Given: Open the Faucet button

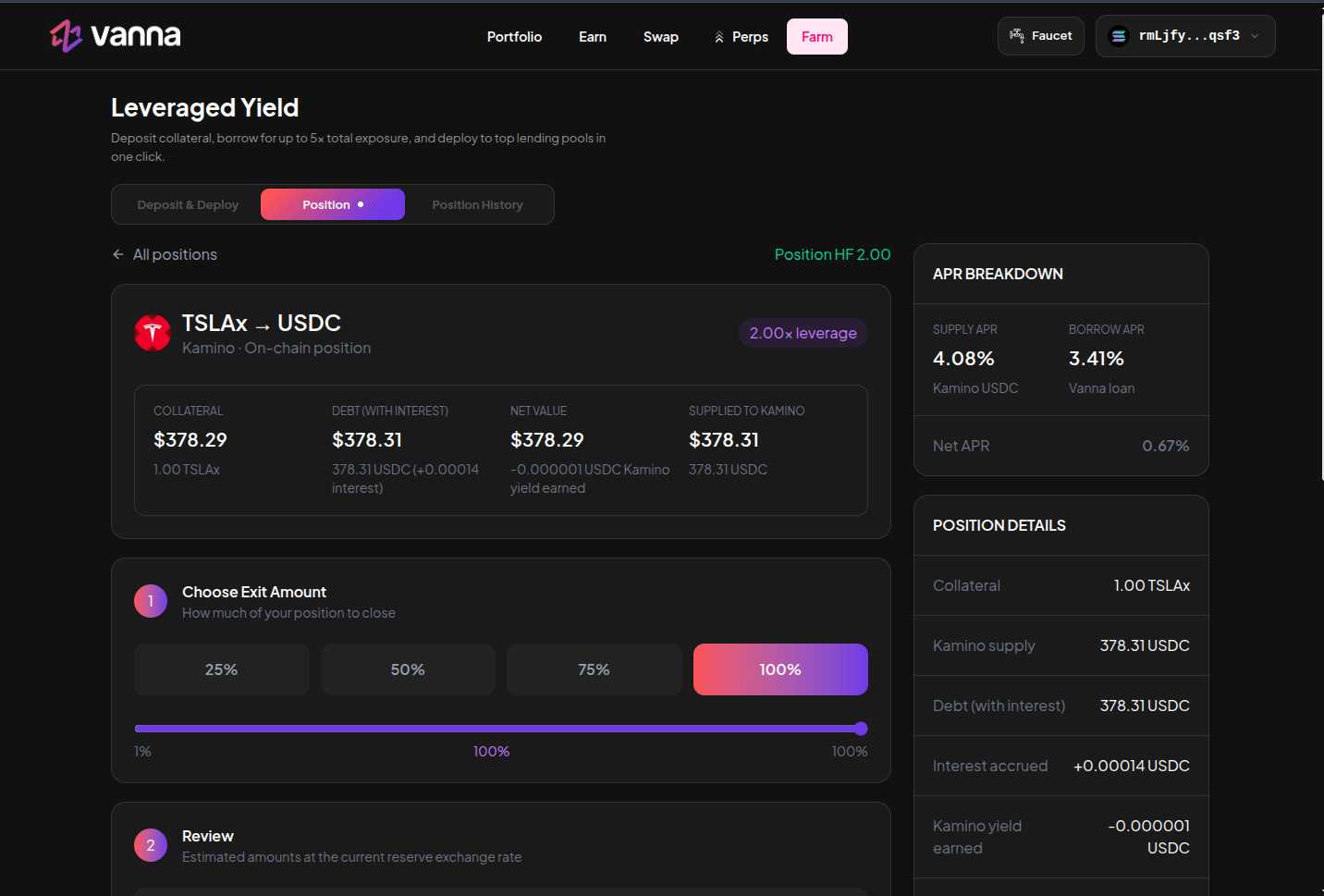Looking at the screenshot, I should pyautogui.click(x=1041, y=36).
